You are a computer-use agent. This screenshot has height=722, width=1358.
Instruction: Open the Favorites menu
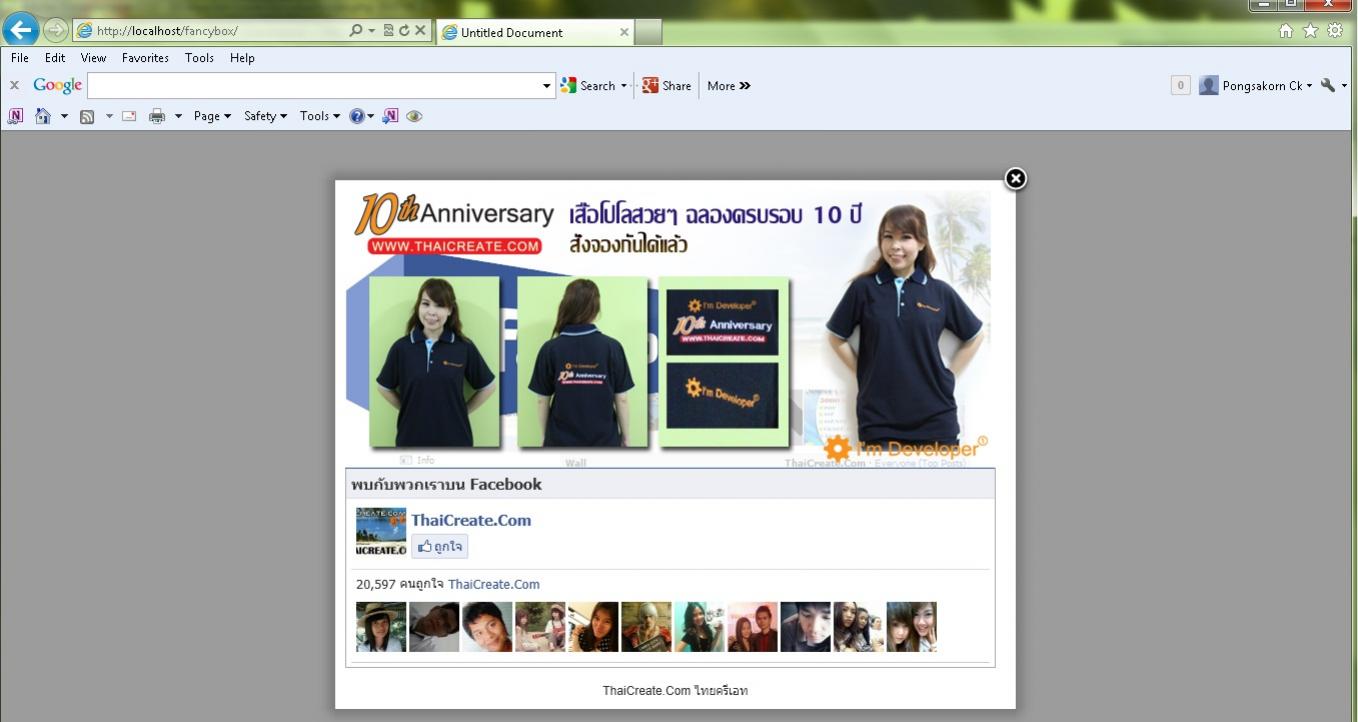pos(145,58)
